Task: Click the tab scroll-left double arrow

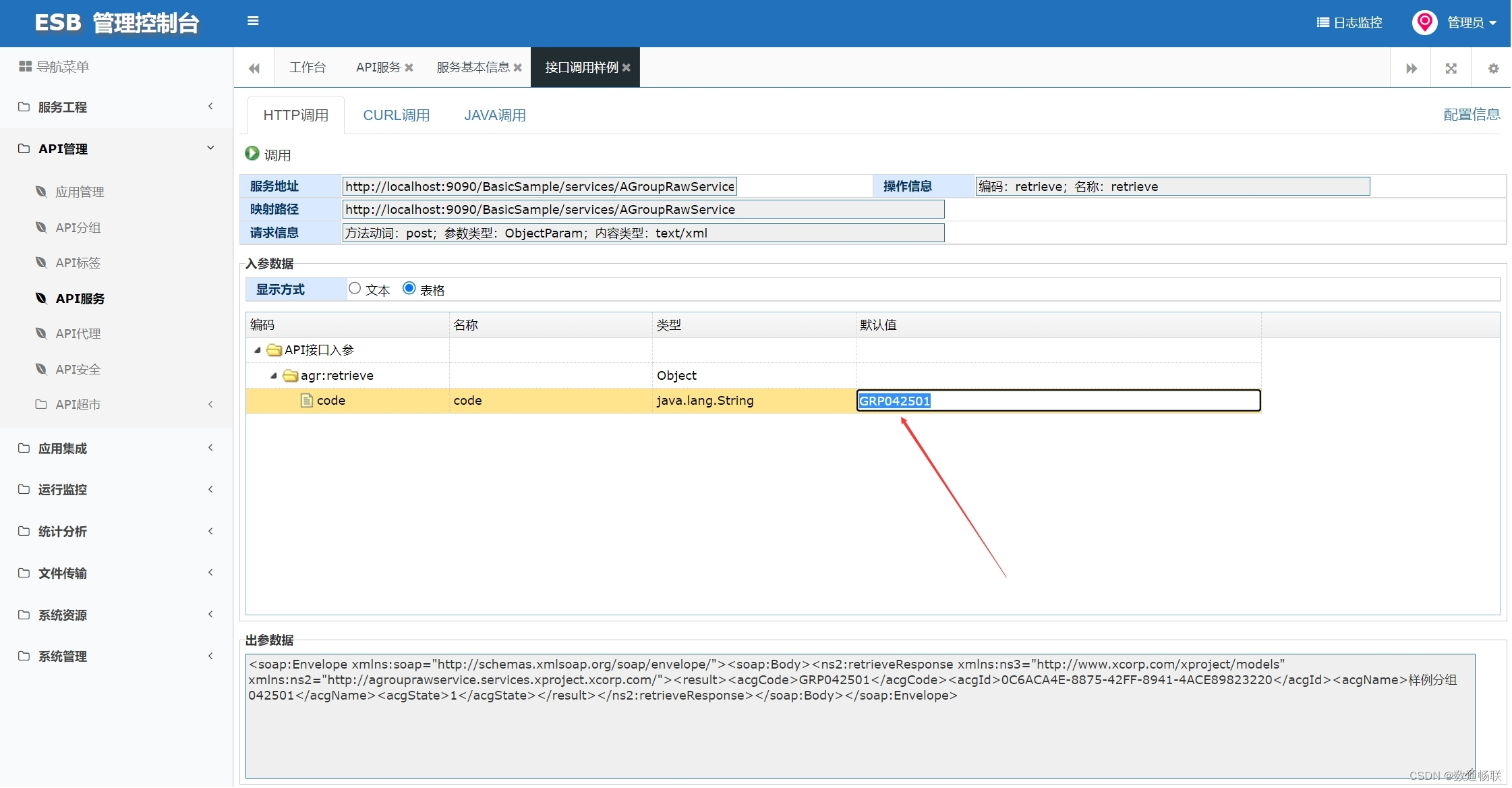Action: 254,68
